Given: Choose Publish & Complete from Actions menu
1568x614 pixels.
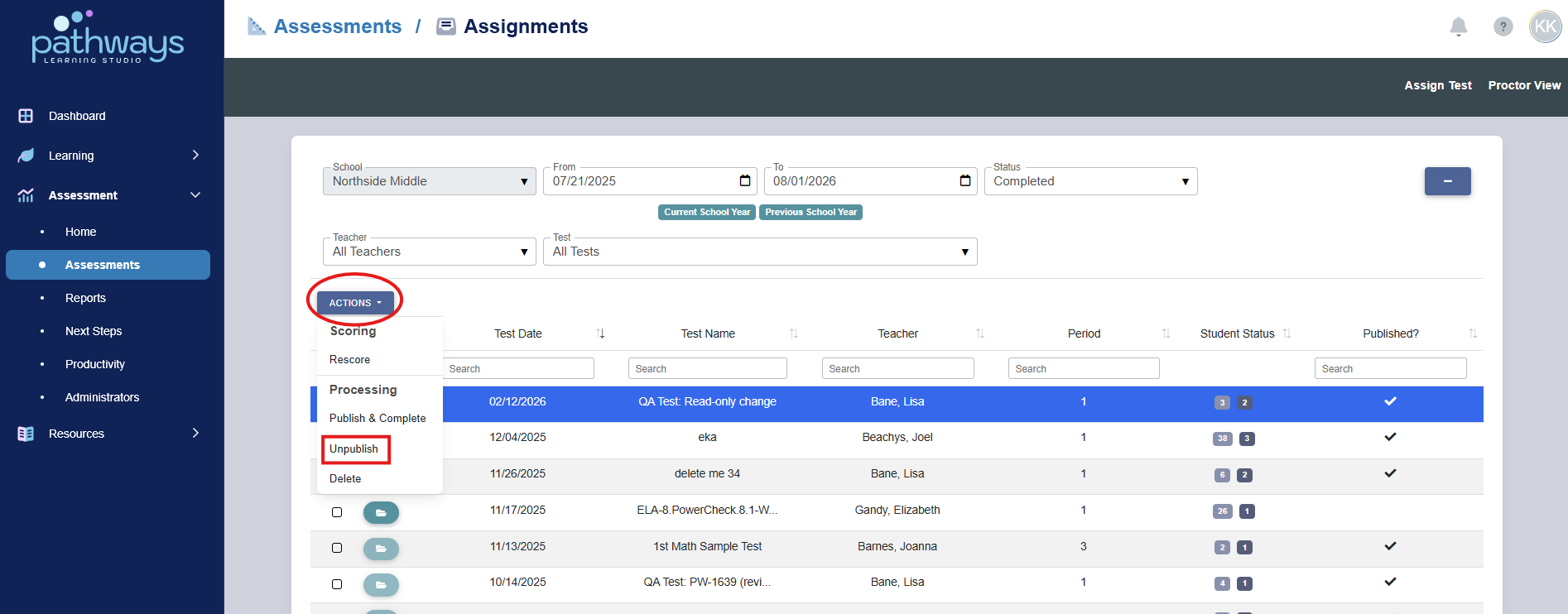Looking at the screenshot, I should [x=378, y=419].
